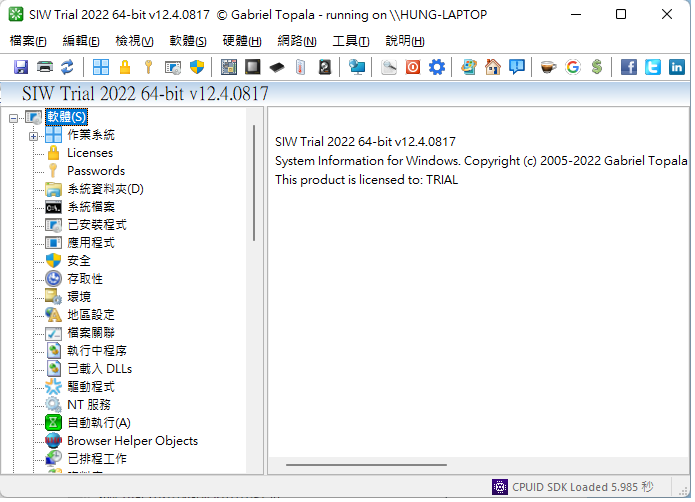The image size is (695, 502).
Task: Select 安全 in the tree
Action: [79, 261]
